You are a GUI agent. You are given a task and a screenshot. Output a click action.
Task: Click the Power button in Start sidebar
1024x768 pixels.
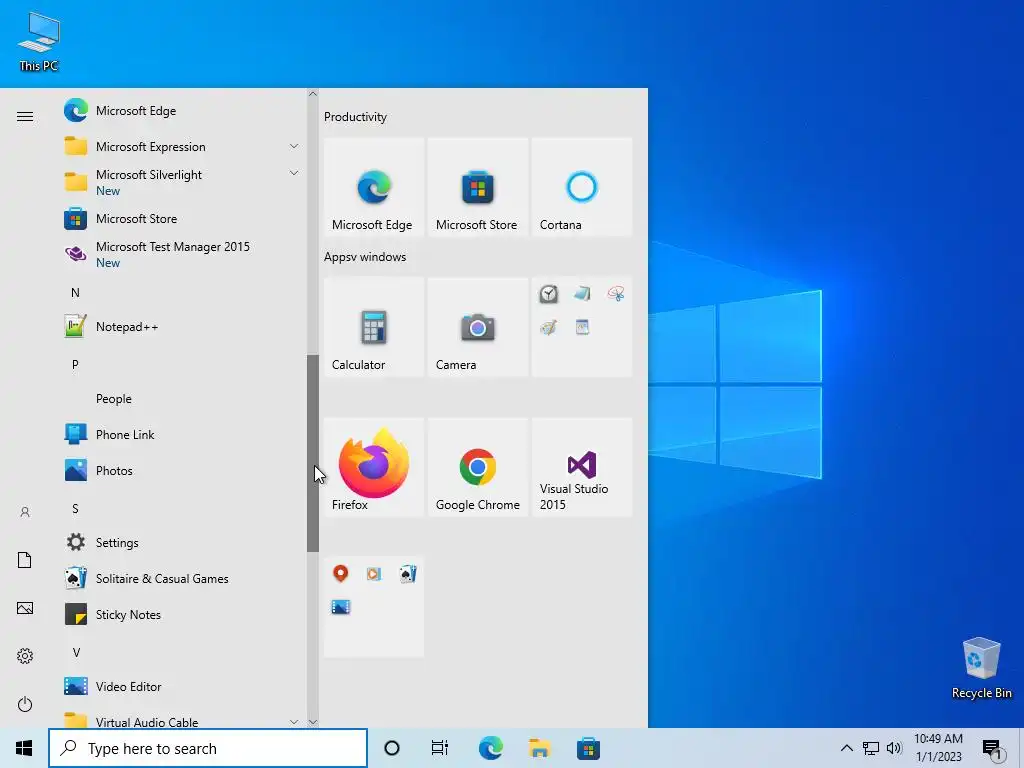(x=25, y=704)
